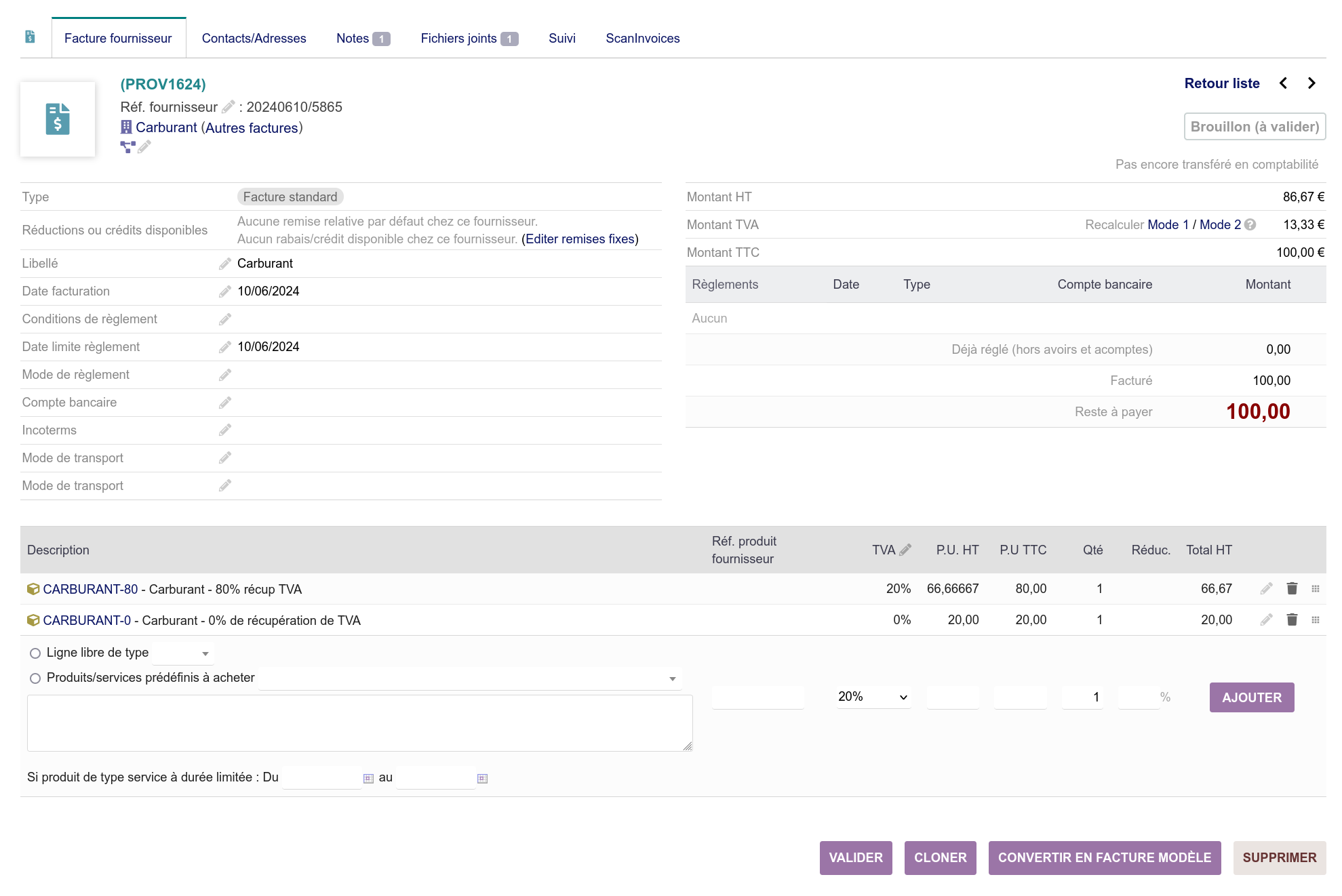The height and width of the screenshot is (896, 1342).
Task: Click the line description text area
Action: [360, 723]
